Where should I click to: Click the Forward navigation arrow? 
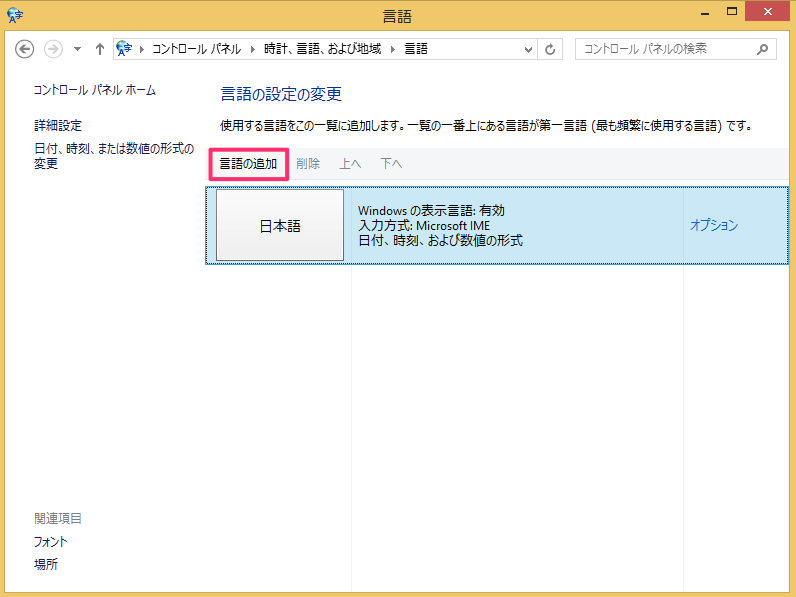pyautogui.click(x=53, y=49)
